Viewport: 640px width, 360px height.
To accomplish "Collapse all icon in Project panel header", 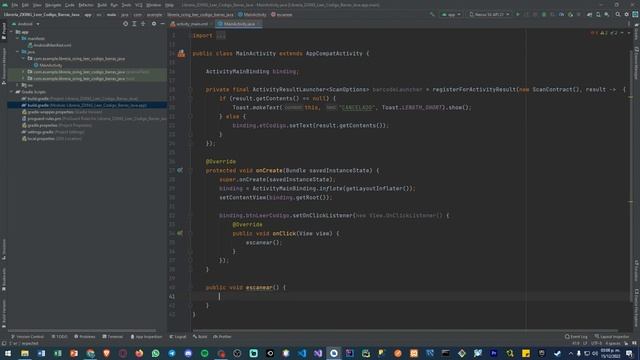I will tap(143, 24).
